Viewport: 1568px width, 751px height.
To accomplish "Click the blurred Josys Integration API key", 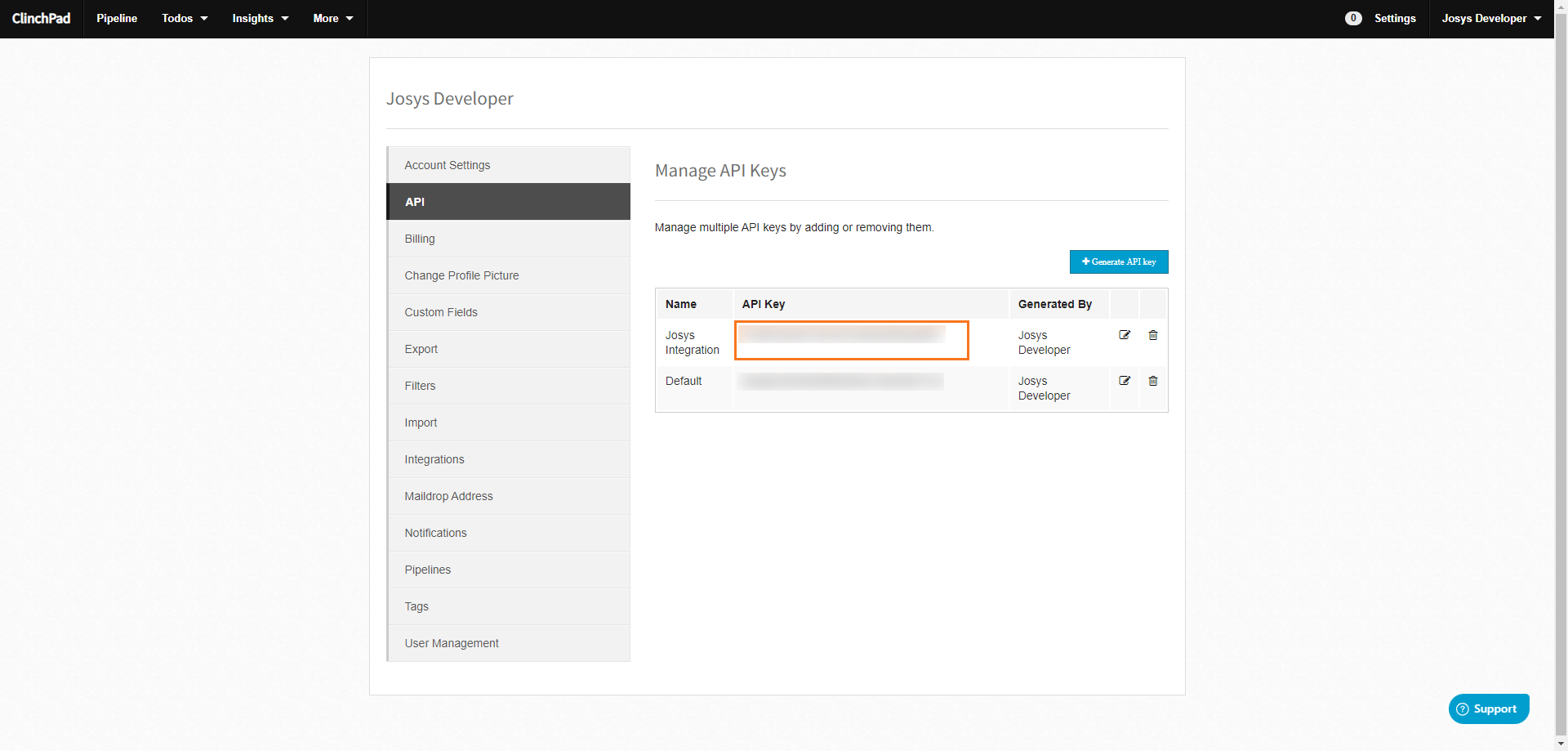I will point(841,333).
